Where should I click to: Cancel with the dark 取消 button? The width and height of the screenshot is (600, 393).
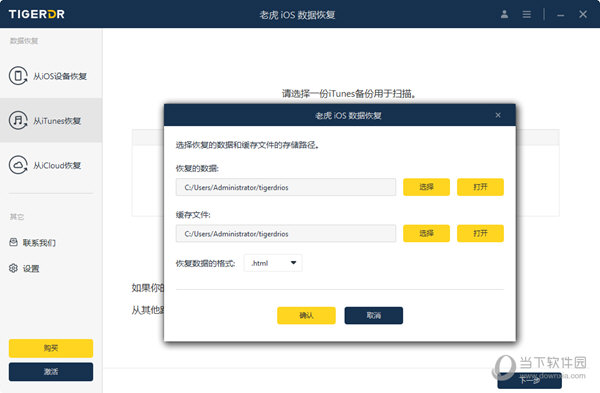(x=373, y=315)
